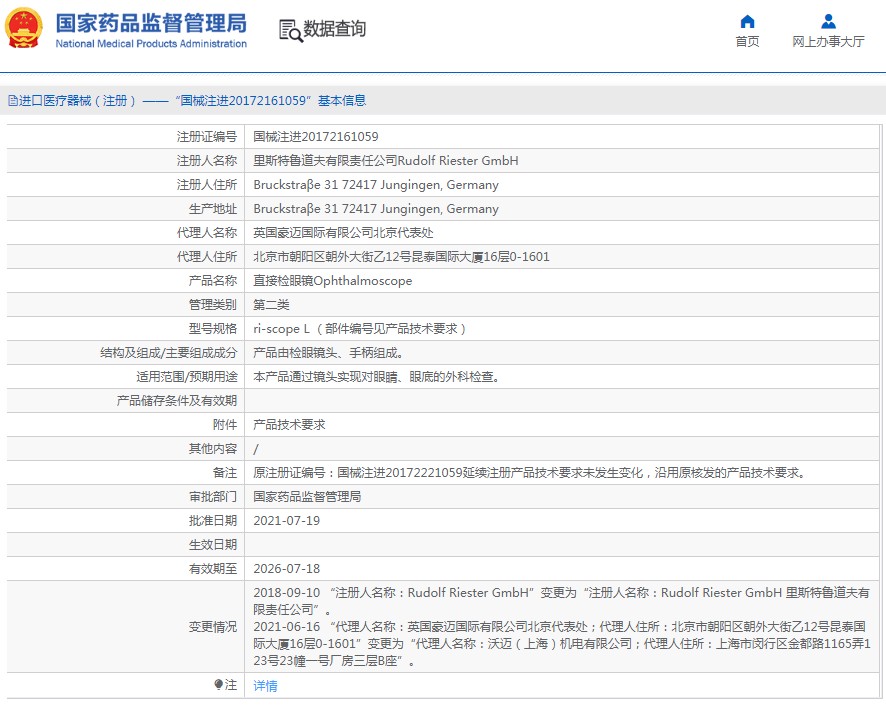The width and height of the screenshot is (886, 705).
Task: Open the 数据查询 search icon
Action: tap(290, 31)
